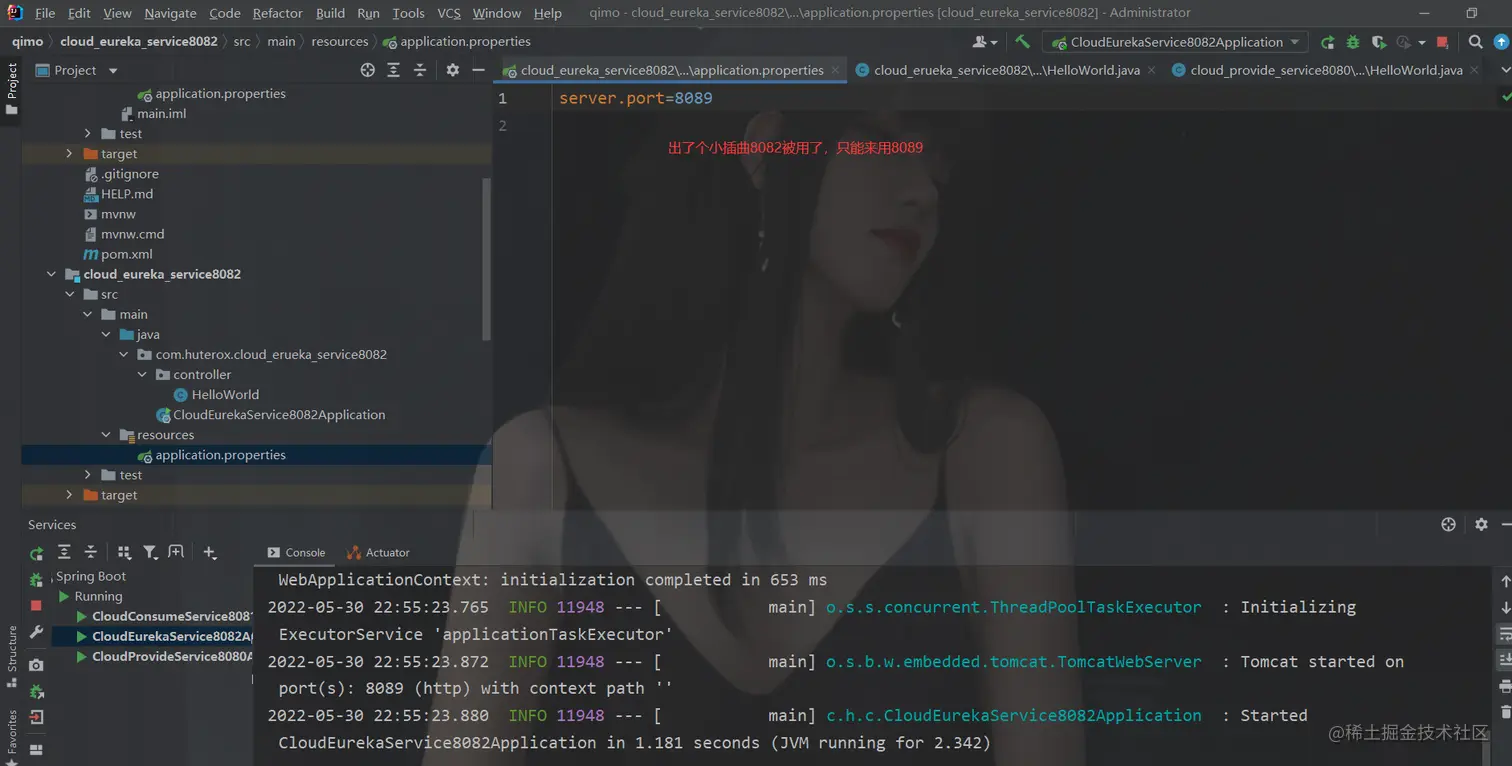The image size is (1512, 766).
Task: Open Services panel settings gear
Action: click(1481, 524)
